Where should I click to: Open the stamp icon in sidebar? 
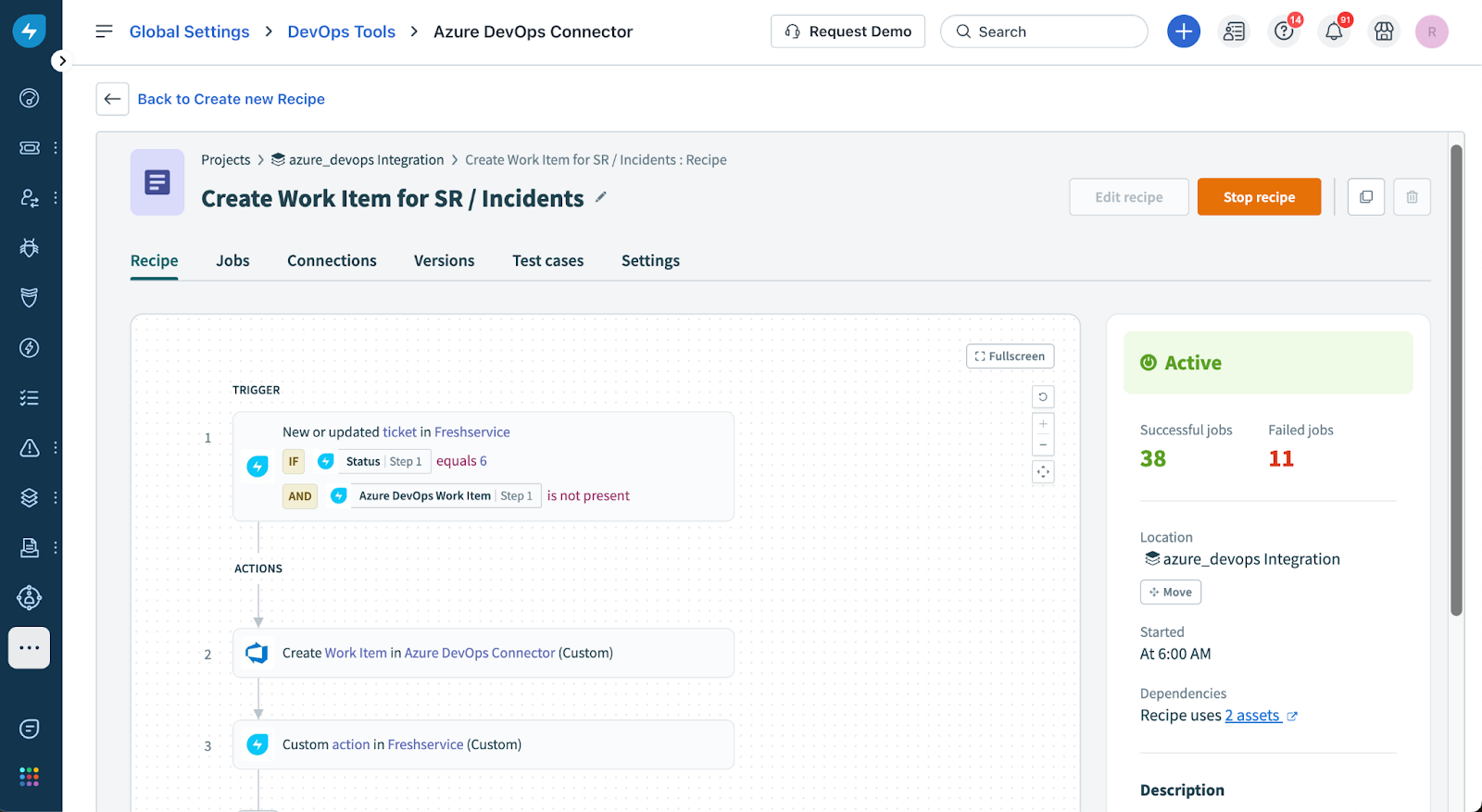click(x=30, y=548)
